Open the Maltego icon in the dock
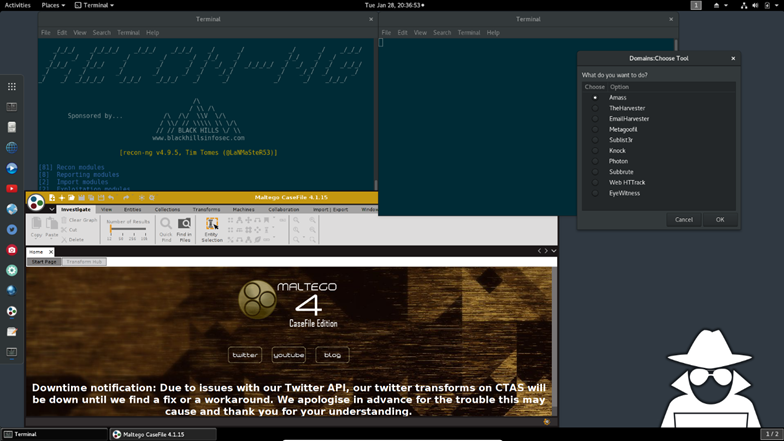 12,311
